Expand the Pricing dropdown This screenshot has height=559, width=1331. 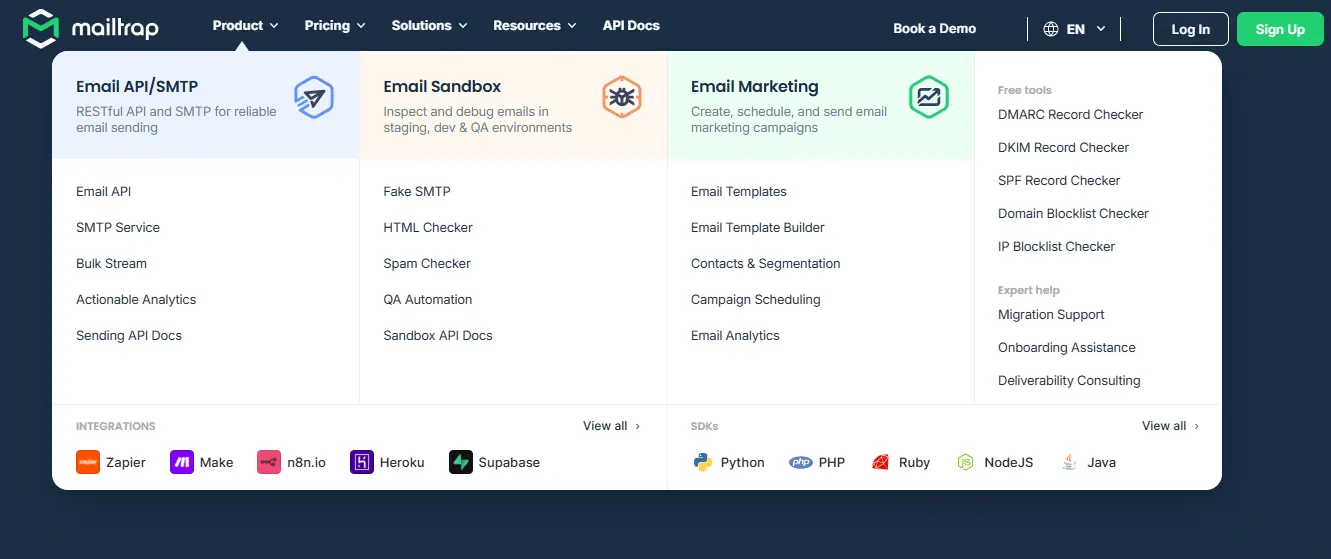pyautogui.click(x=335, y=26)
